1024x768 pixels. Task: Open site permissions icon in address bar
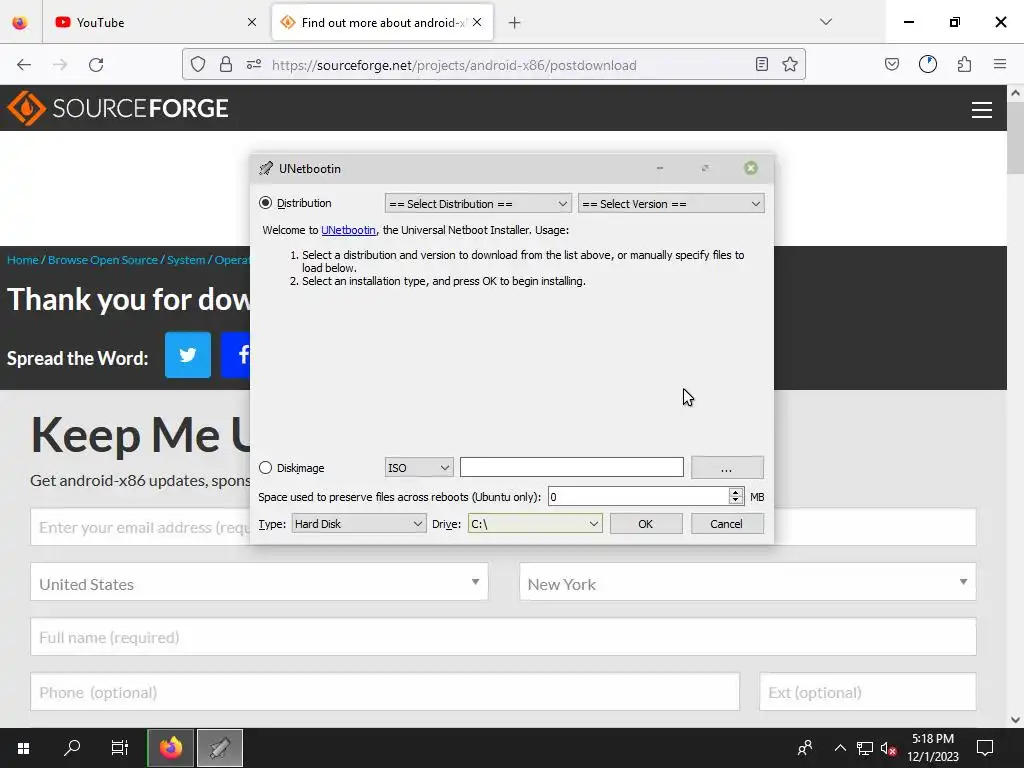pos(254,65)
